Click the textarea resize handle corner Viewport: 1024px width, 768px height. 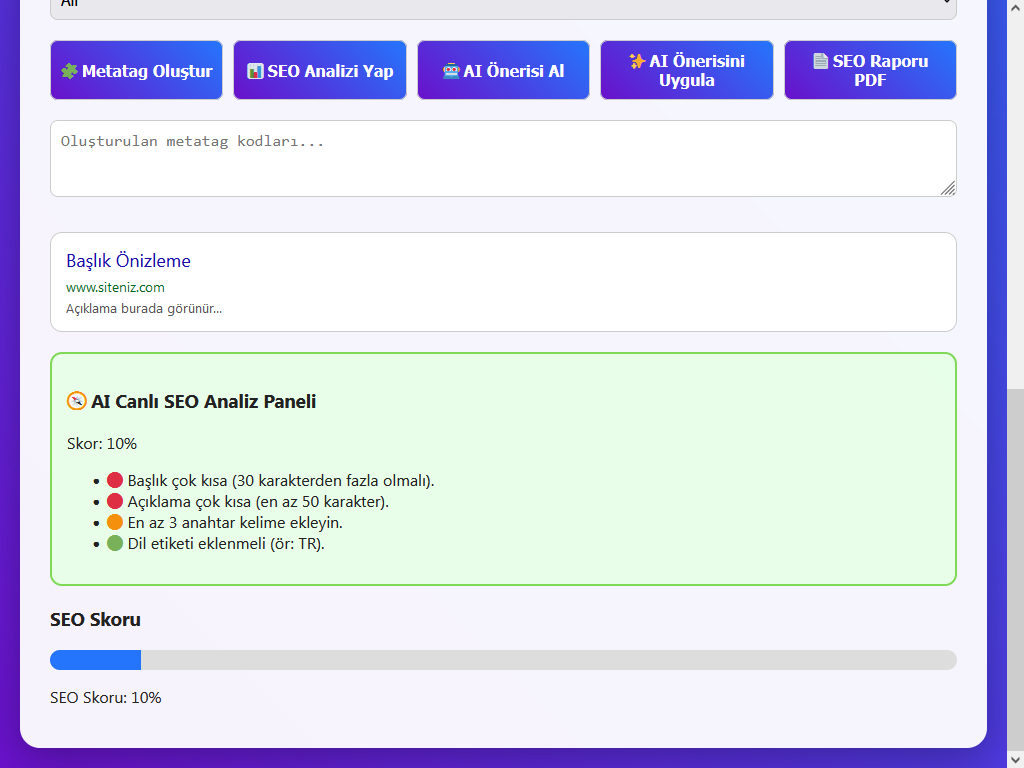point(948,188)
